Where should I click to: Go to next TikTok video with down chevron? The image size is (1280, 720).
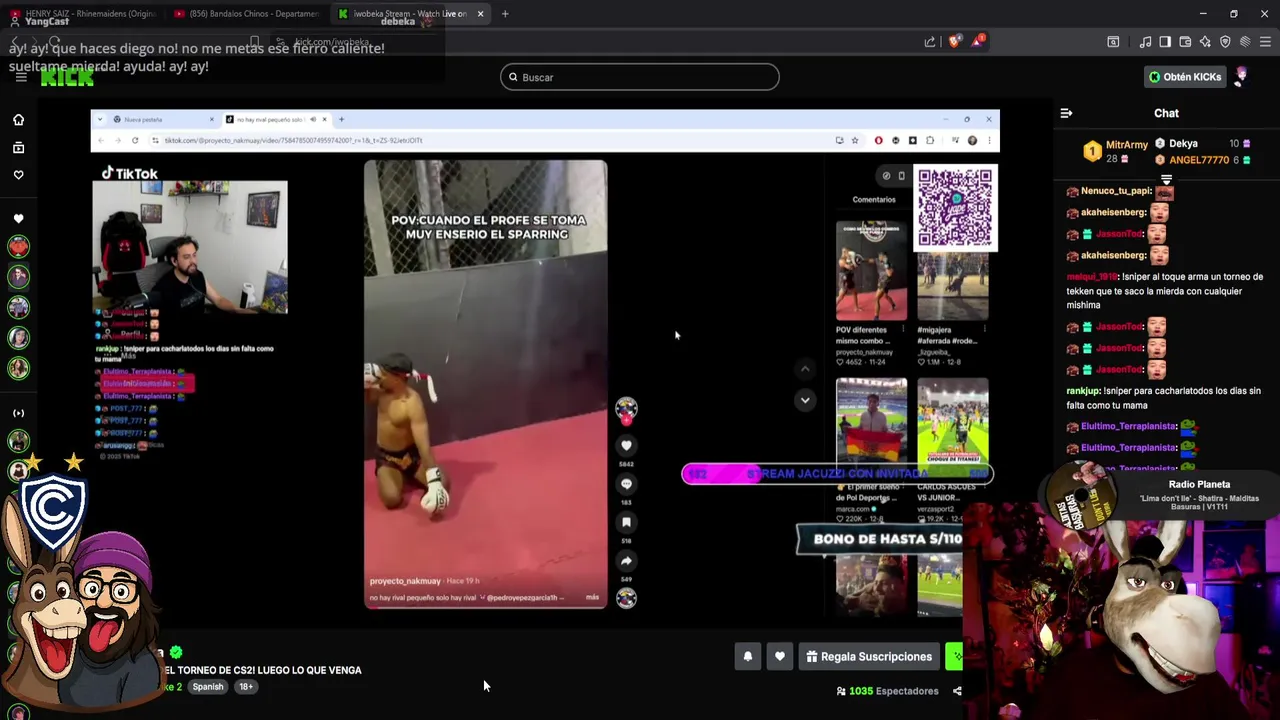pos(805,400)
